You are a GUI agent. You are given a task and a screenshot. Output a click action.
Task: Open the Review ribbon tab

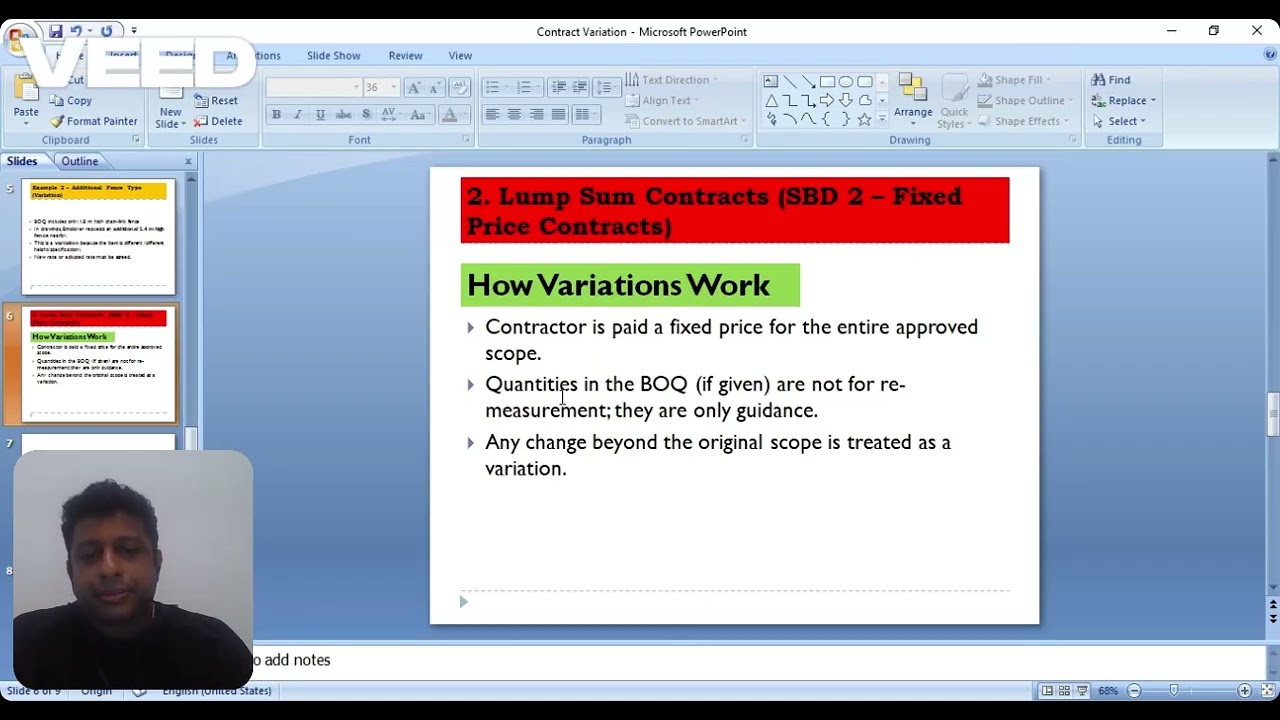tap(405, 56)
